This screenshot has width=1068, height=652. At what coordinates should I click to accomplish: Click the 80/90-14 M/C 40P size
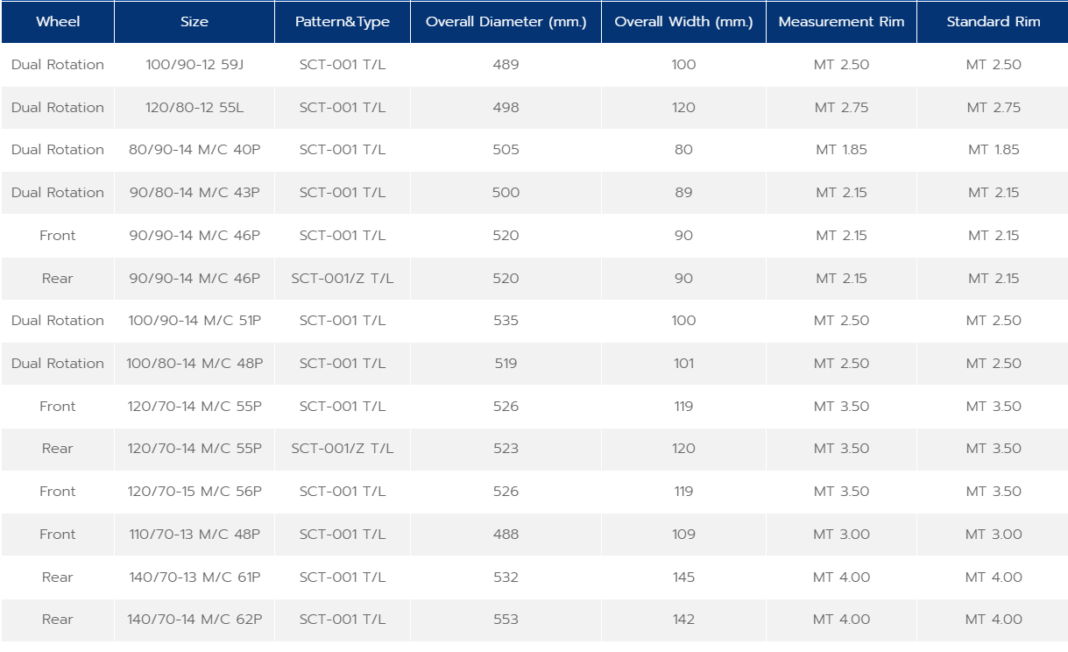tap(194, 150)
